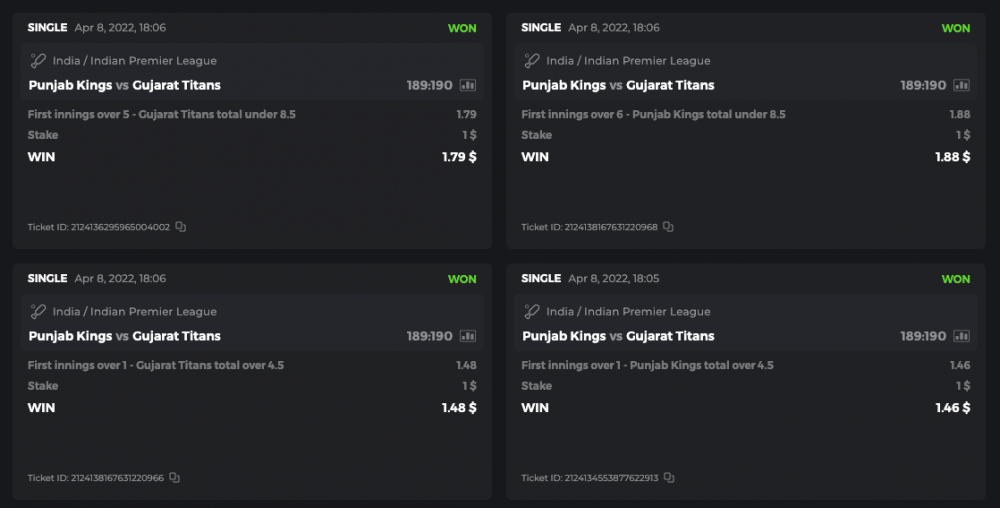Copy ticket ID for over 1 Punjab Kings bet
The width and height of the screenshot is (1000, 508).
click(669, 478)
